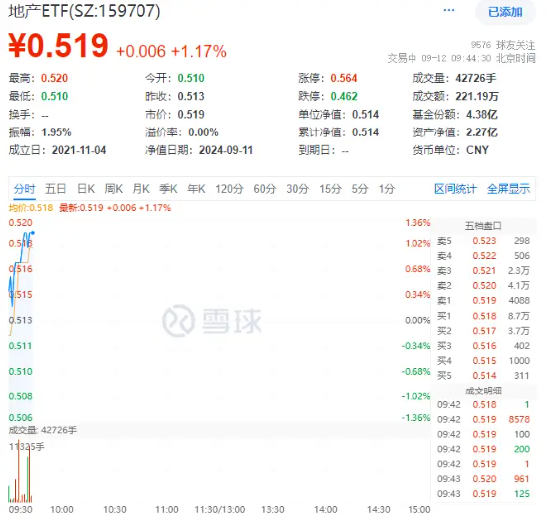550x521 pixels.
Task: Select the 卖2 row at 0.520
Action: [x=483, y=286]
